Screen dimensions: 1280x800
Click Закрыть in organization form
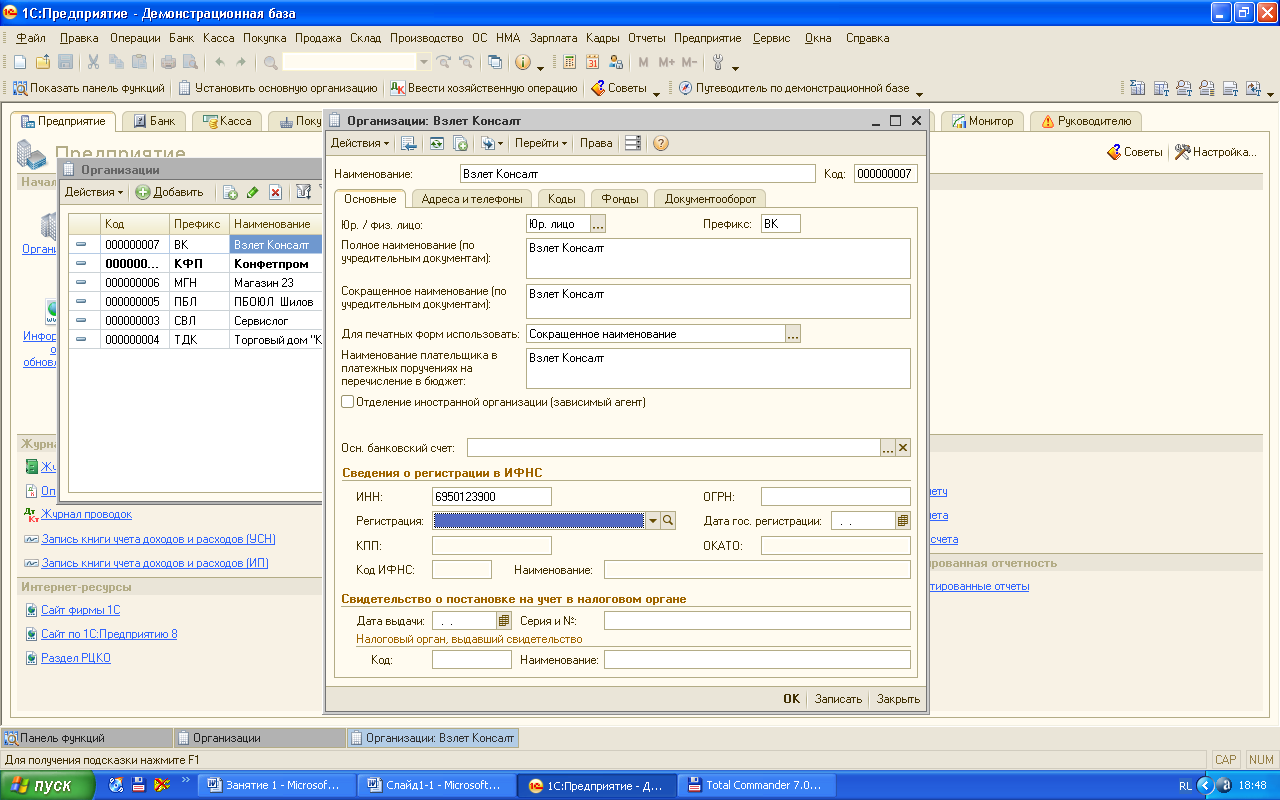click(898, 699)
